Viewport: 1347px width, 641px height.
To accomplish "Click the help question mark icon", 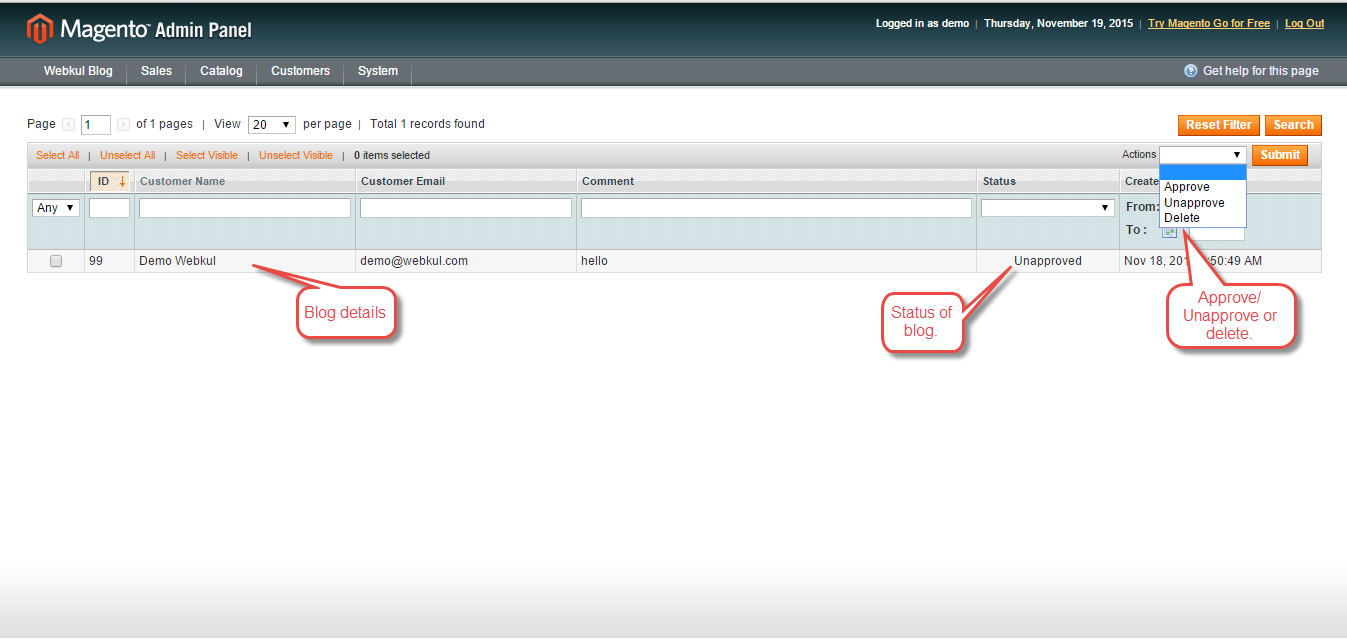I will pyautogui.click(x=1190, y=71).
